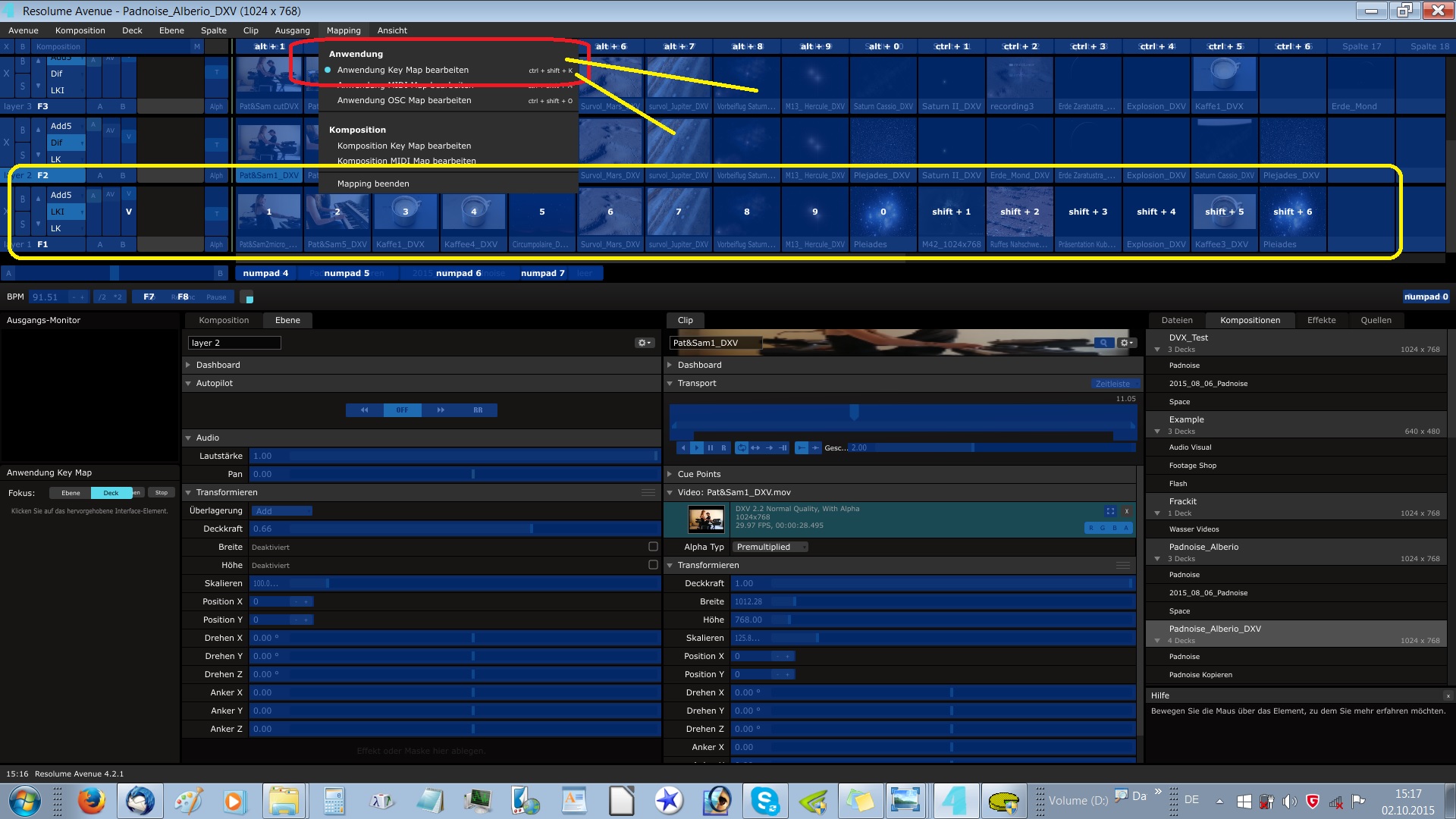1456x819 pixels.
Task: Click autopilot fast-forward arrows icon
Action: [440, 410]
